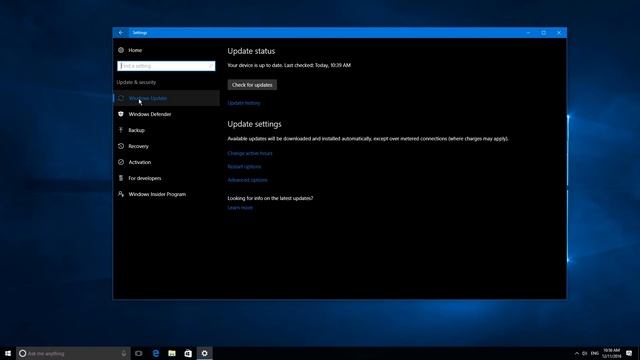Click the Activation checkmark circle icon
640x360 pixels.
[x=121, y=162]
